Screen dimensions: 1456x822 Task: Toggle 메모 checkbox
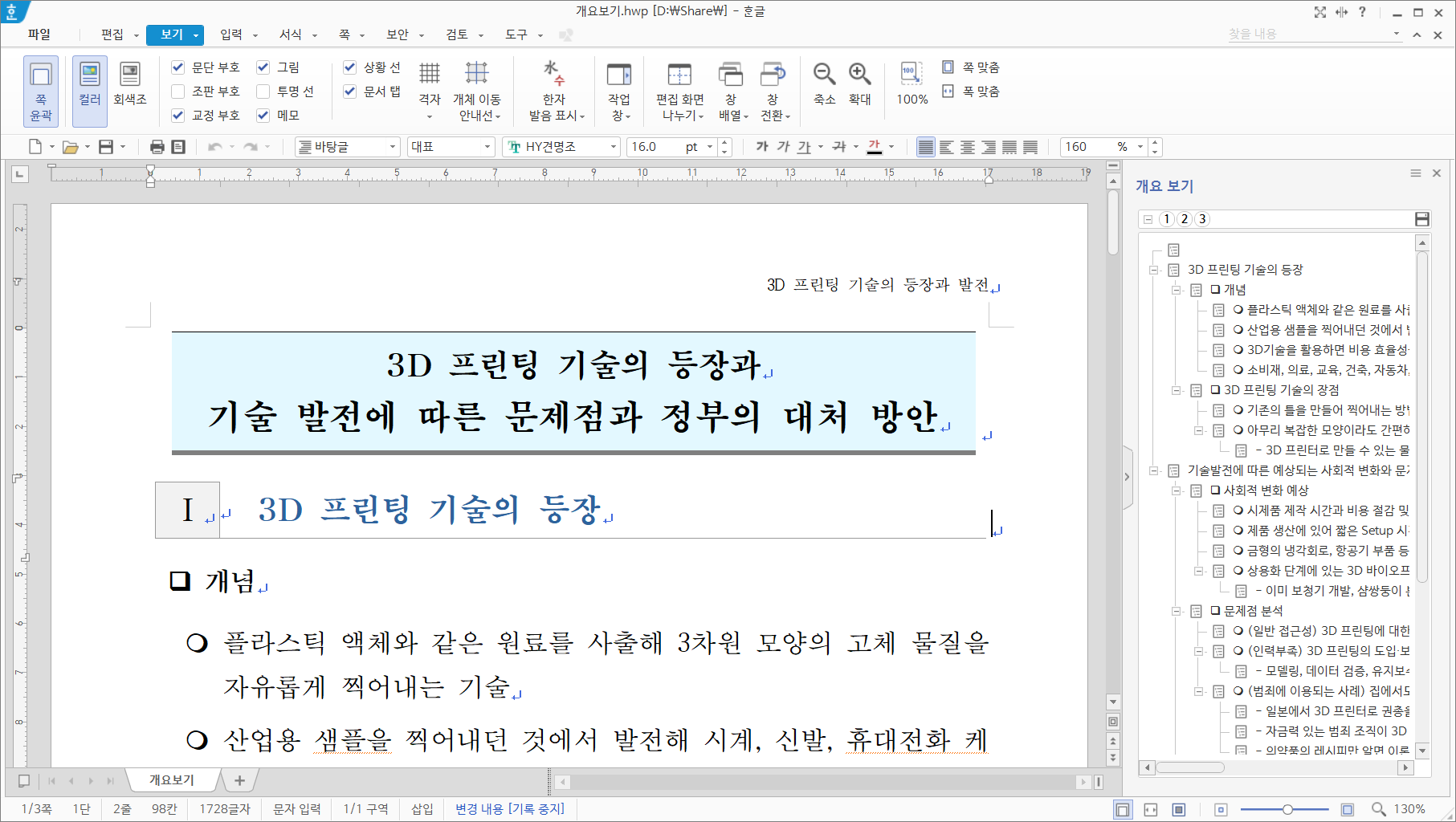pyautogui.click(x=263, y=116)
